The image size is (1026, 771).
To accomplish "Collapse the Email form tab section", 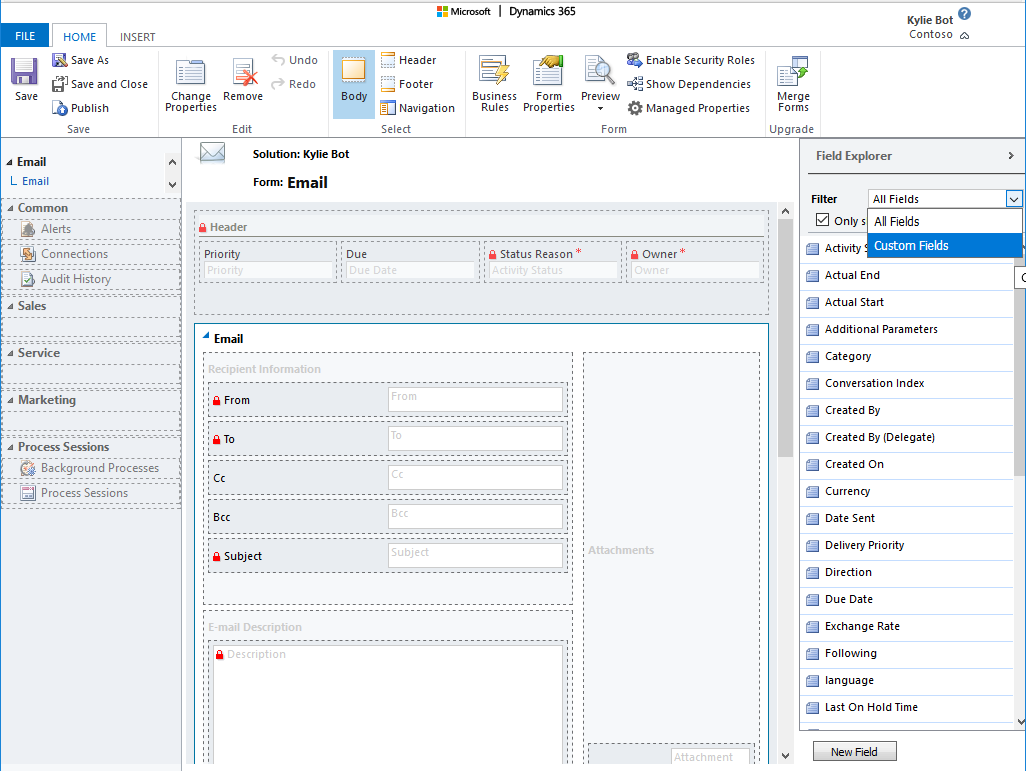I will click(206, 336).
